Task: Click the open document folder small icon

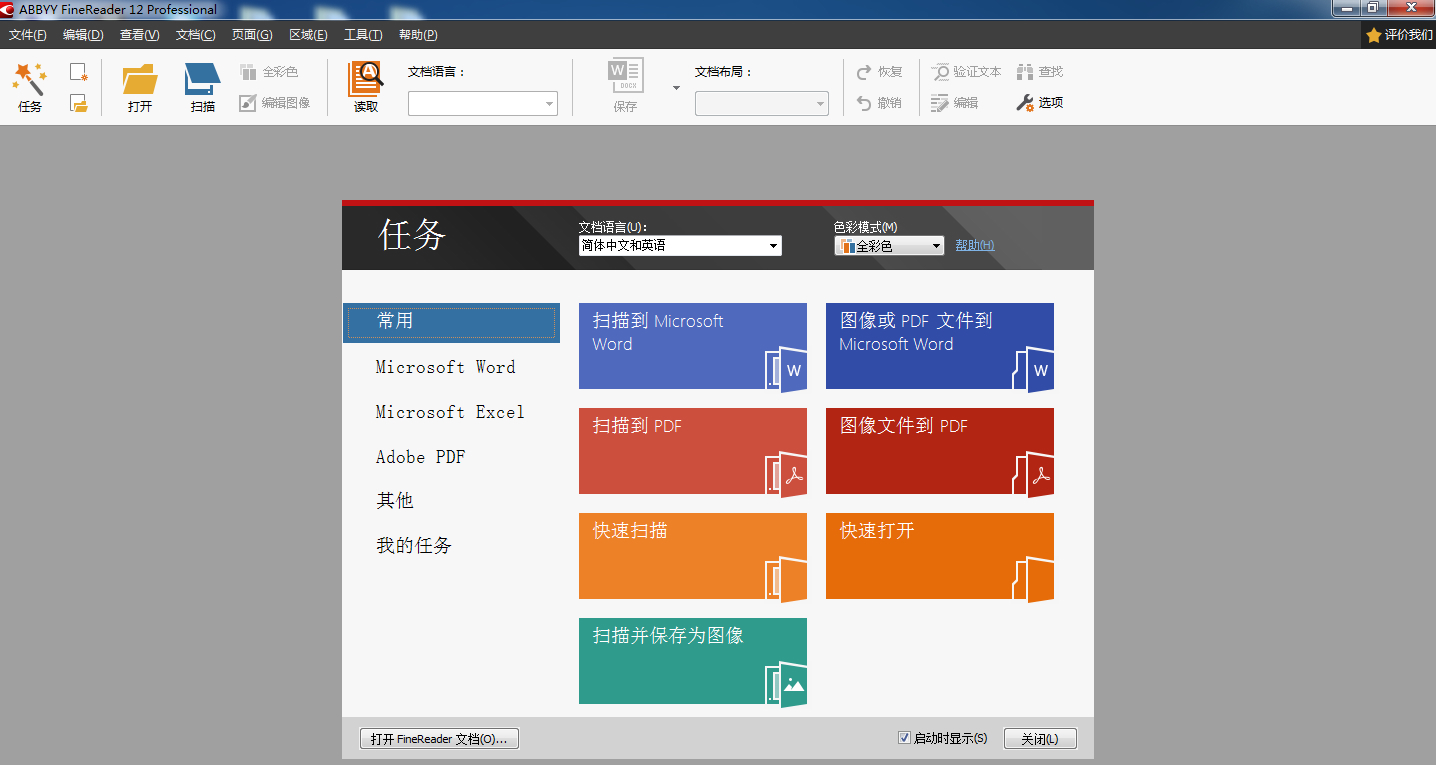Action: (x=79, y=103)
